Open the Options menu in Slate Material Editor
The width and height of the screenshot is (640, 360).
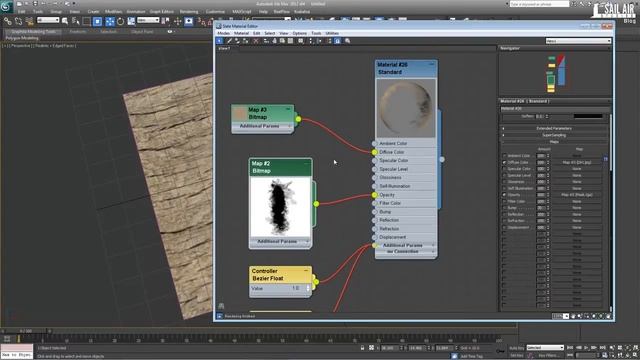[299, 33]
